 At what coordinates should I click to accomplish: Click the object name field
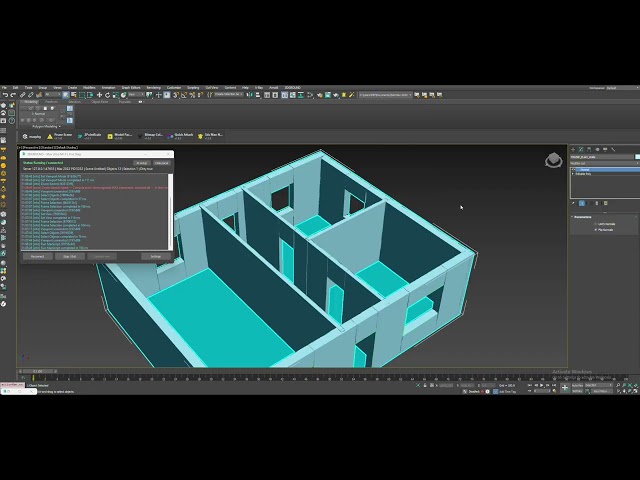602,157
